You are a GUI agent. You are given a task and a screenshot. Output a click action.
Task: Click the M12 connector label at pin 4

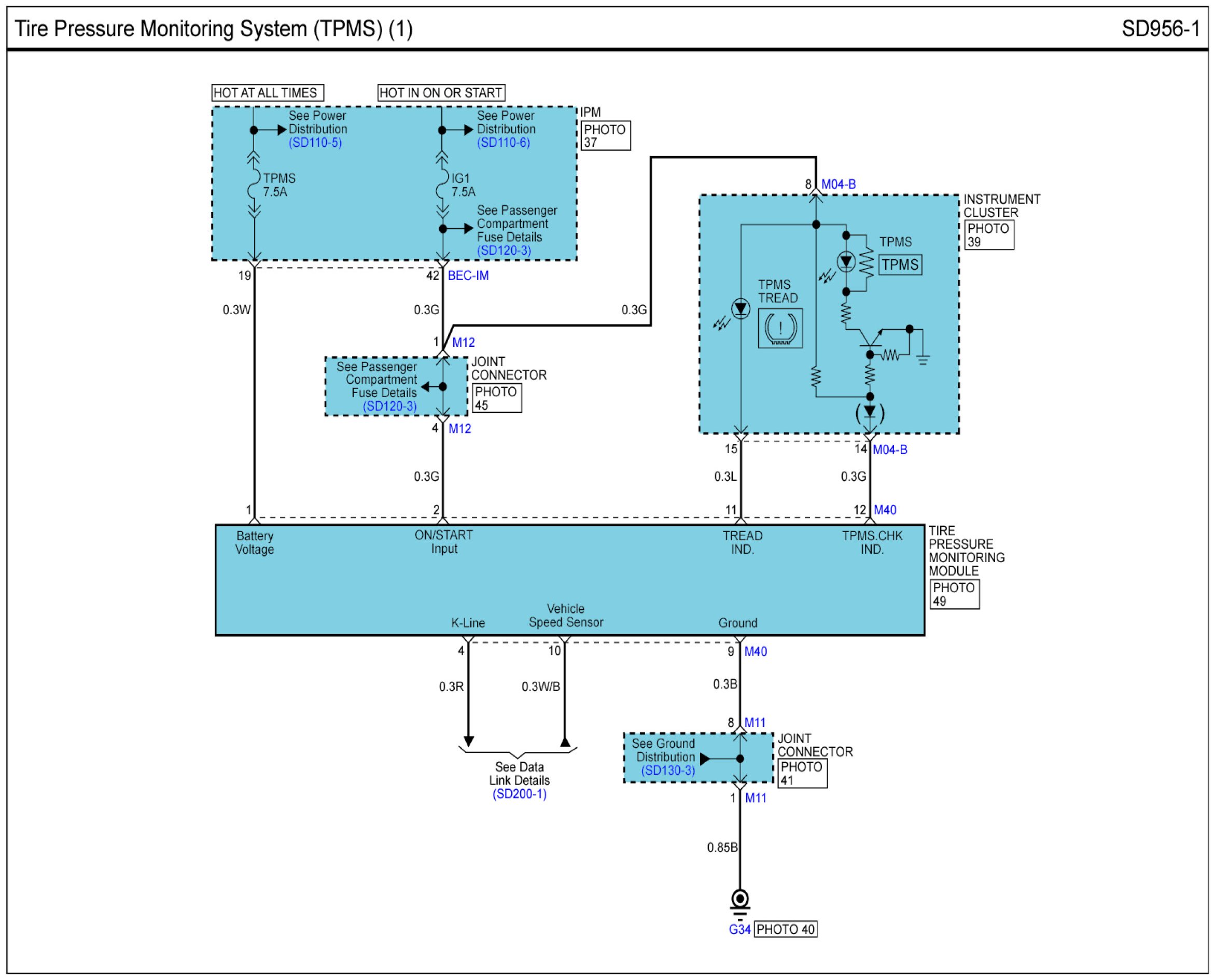tap(459, 429)
